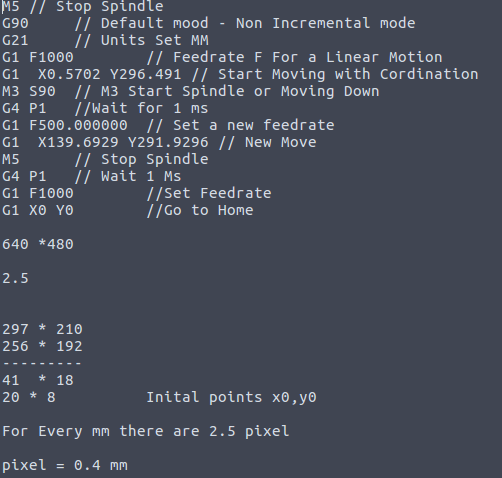Click the 256 * 192 dimensions line
Screen dimensions: 502x478
pos(42,346)
